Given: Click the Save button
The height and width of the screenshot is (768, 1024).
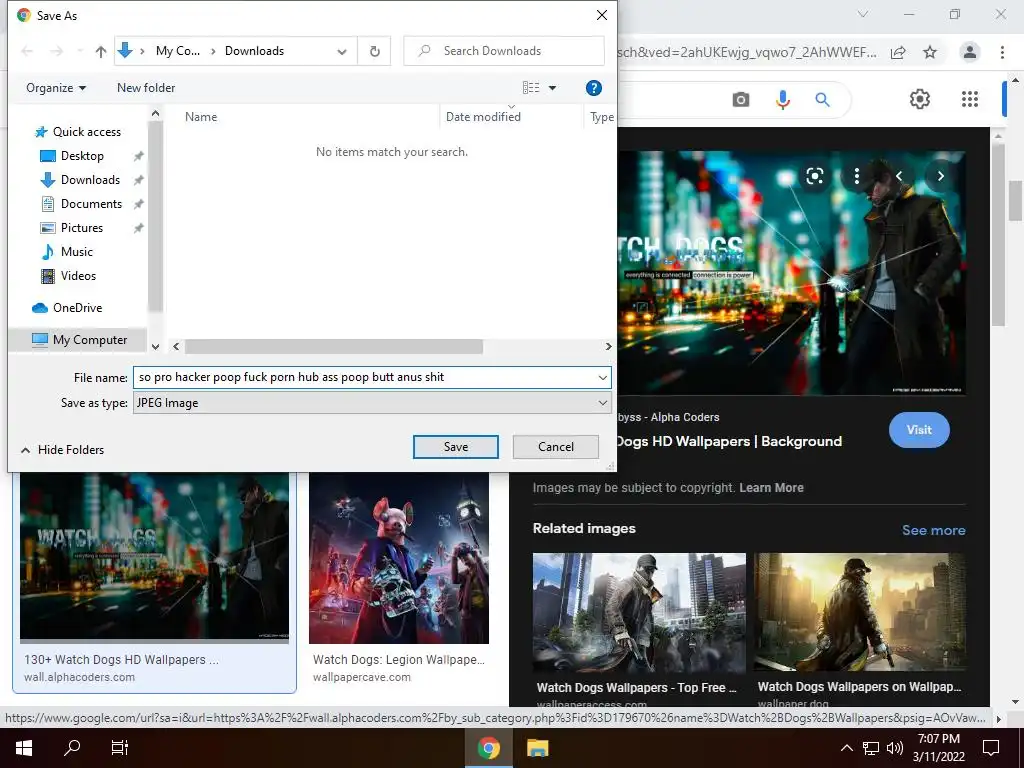Looking at the screenshot, I should pyautogui.click(x=455, y=447).
